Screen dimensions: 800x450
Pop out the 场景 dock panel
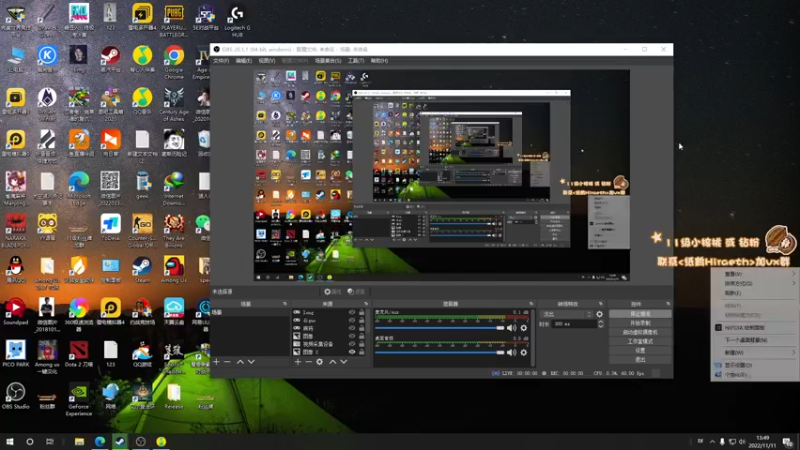285,304
